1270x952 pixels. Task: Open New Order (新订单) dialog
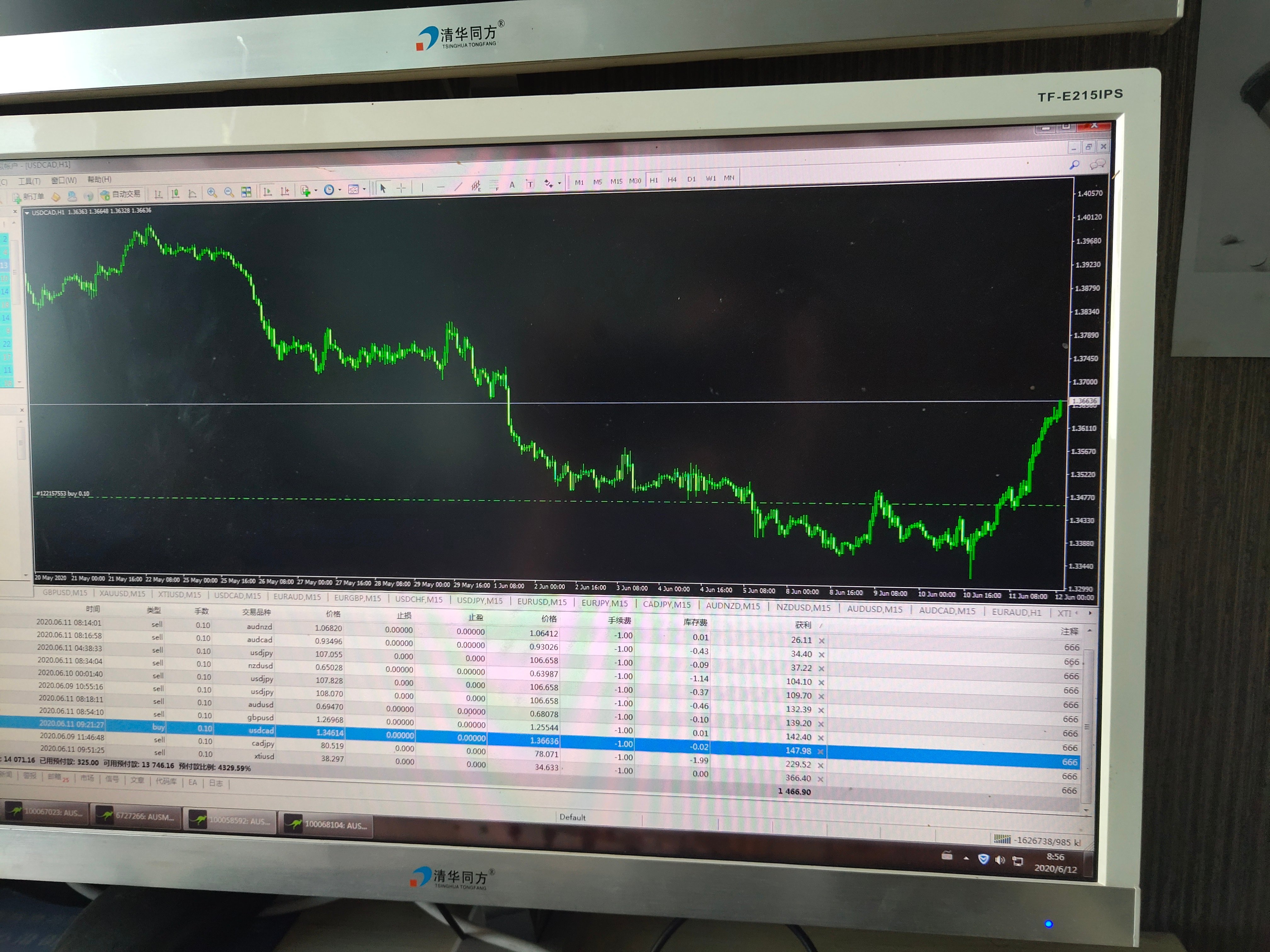[28, 197]
